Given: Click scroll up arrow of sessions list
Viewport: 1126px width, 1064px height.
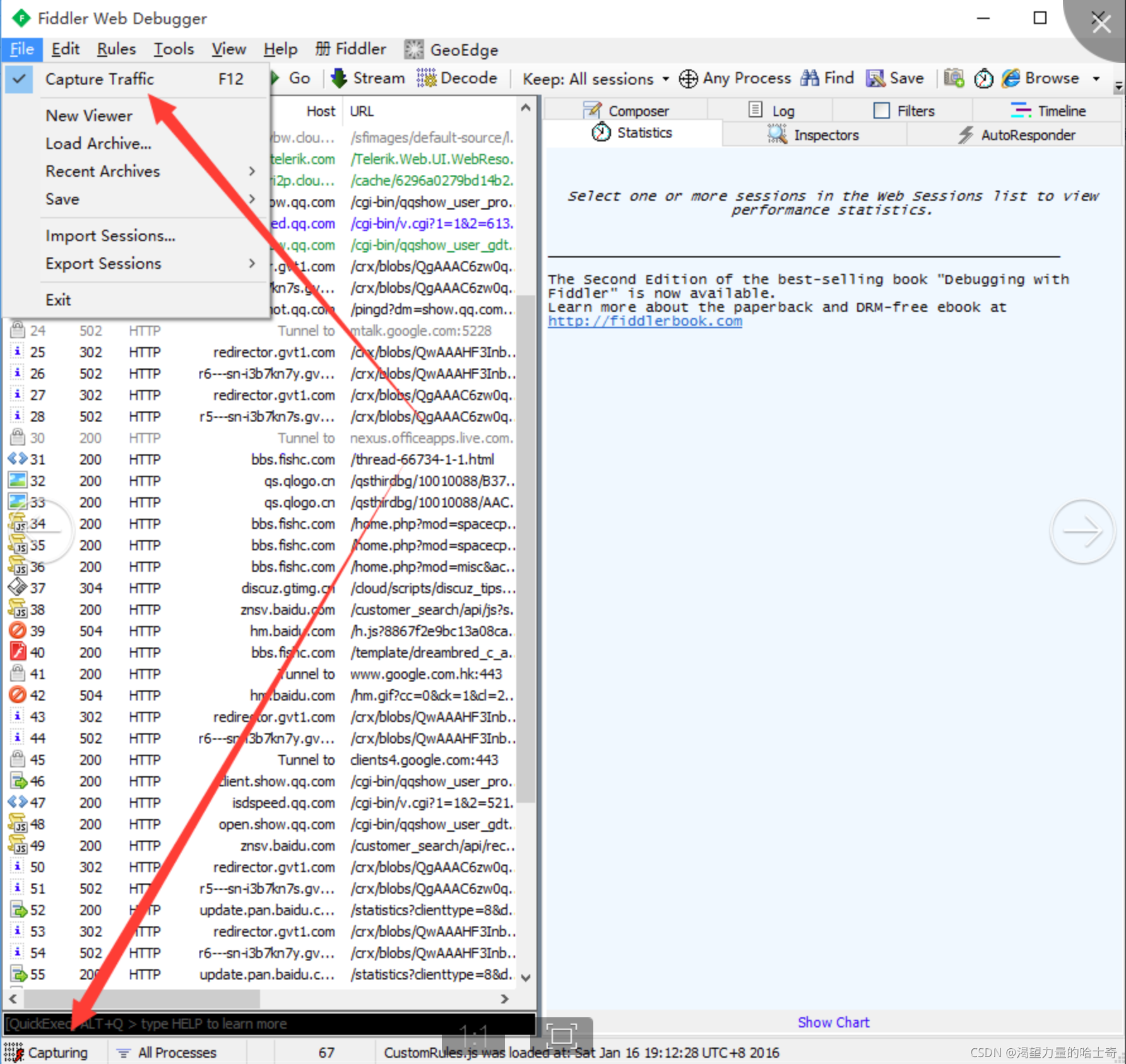Looking at the screenshot, I should (x=526, y=108).
